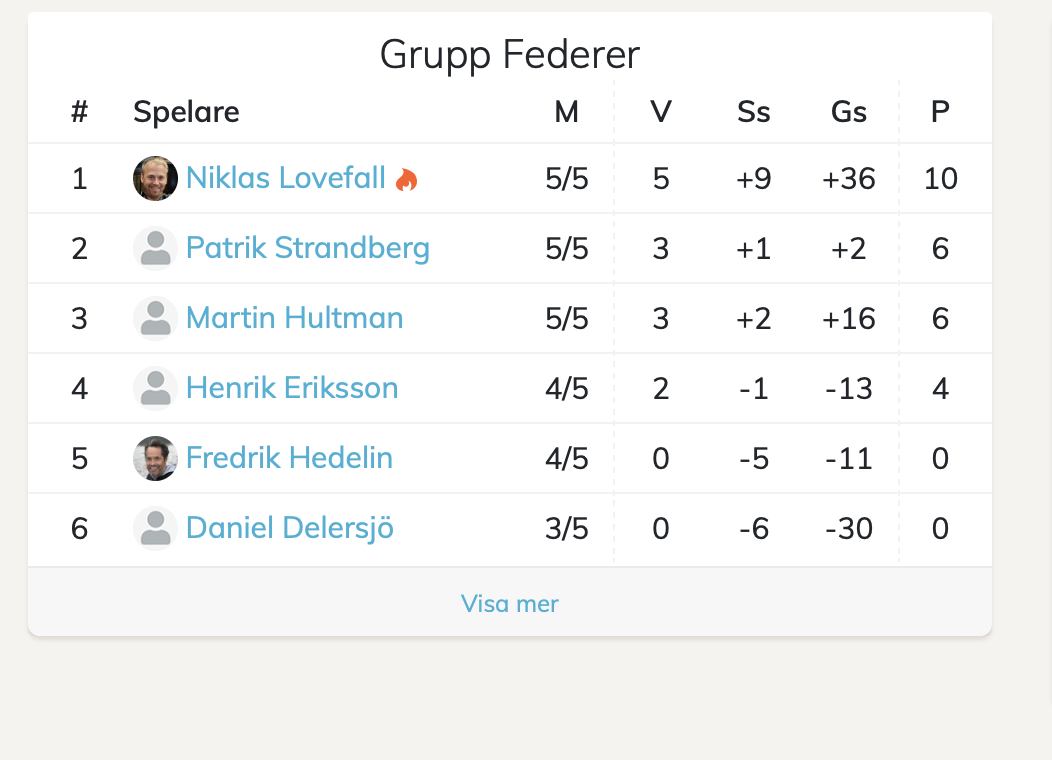This screenshot has height=760, width=1052.
Task: Click Fredrik Hedelin's profile photo
Action: 155,458
